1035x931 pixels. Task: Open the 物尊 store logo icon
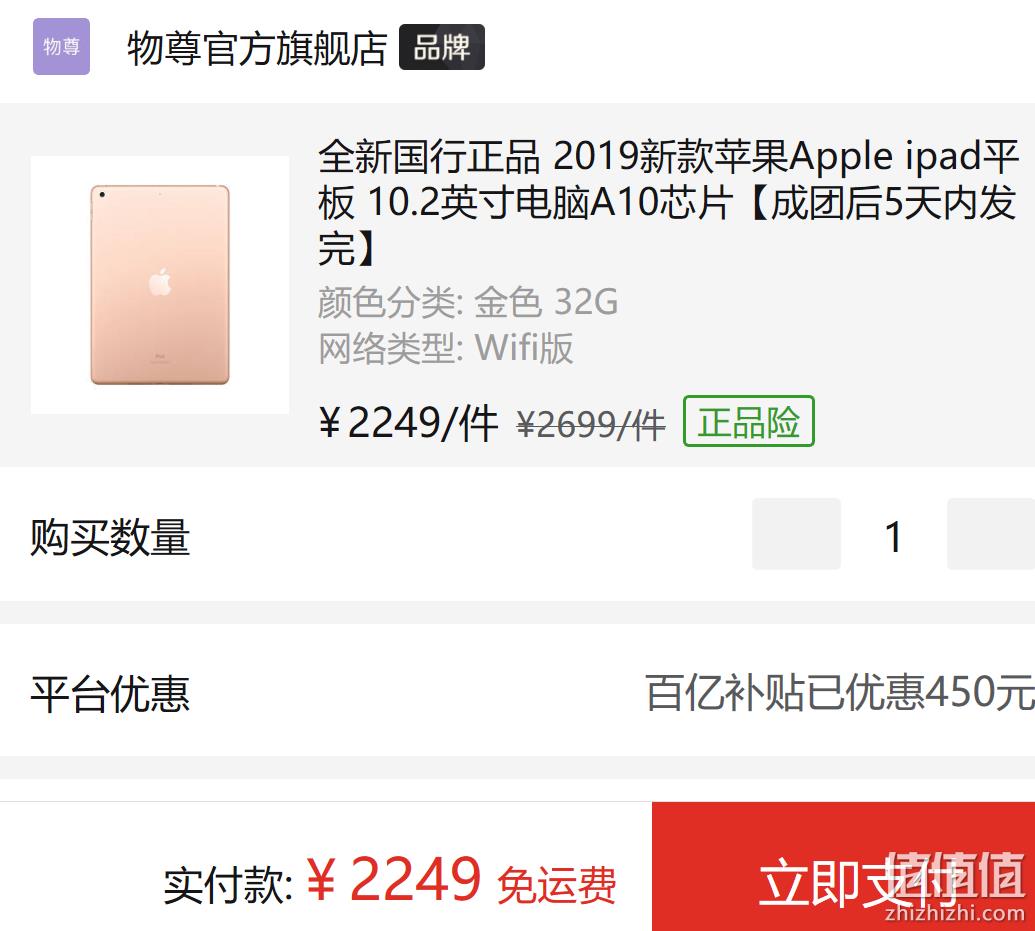(61, 46)
